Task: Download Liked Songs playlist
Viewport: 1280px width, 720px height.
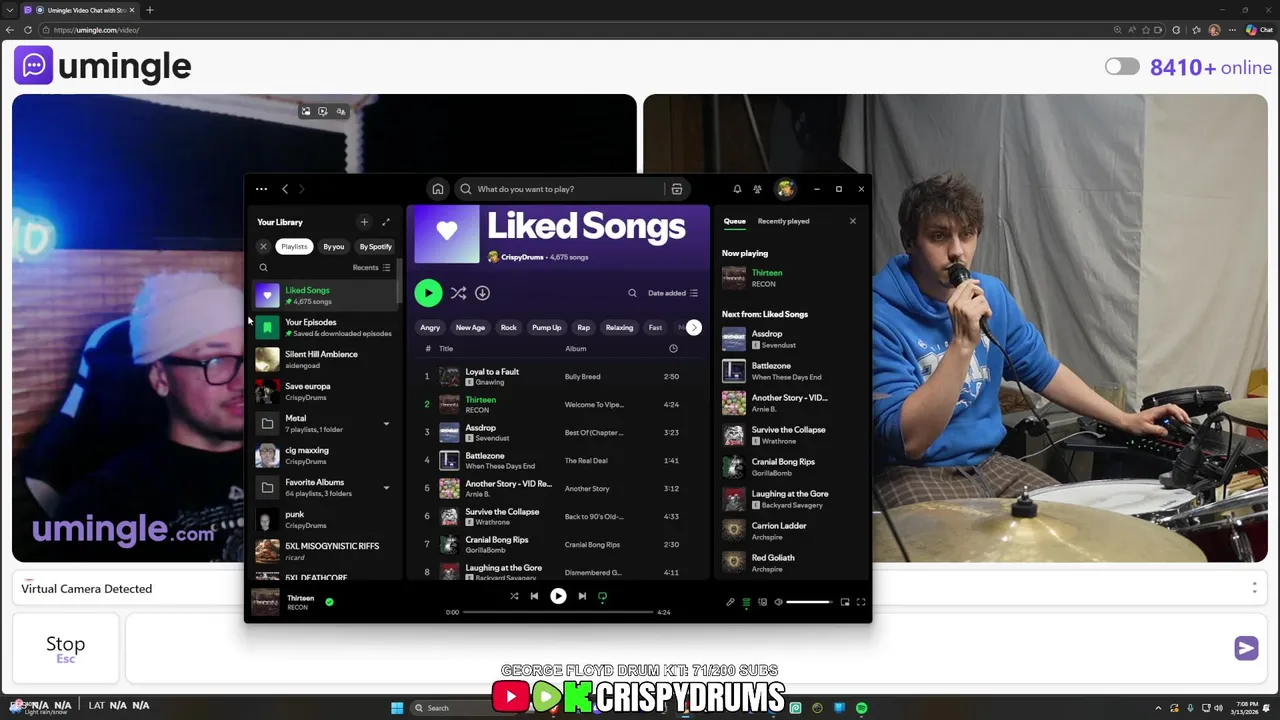Action: click(x=482, y=293)
